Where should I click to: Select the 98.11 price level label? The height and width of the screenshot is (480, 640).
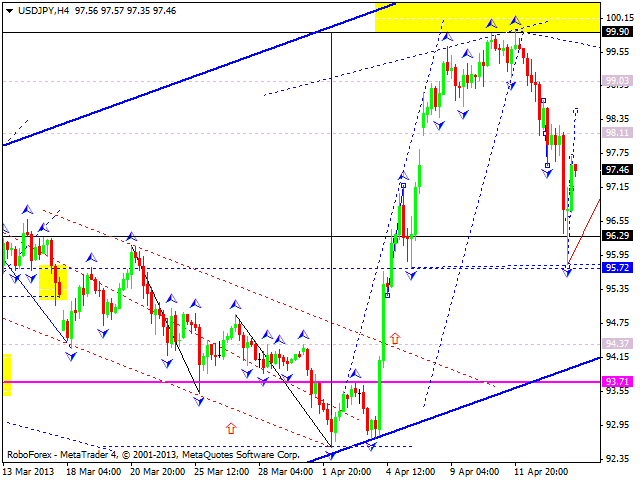(617, 132)
